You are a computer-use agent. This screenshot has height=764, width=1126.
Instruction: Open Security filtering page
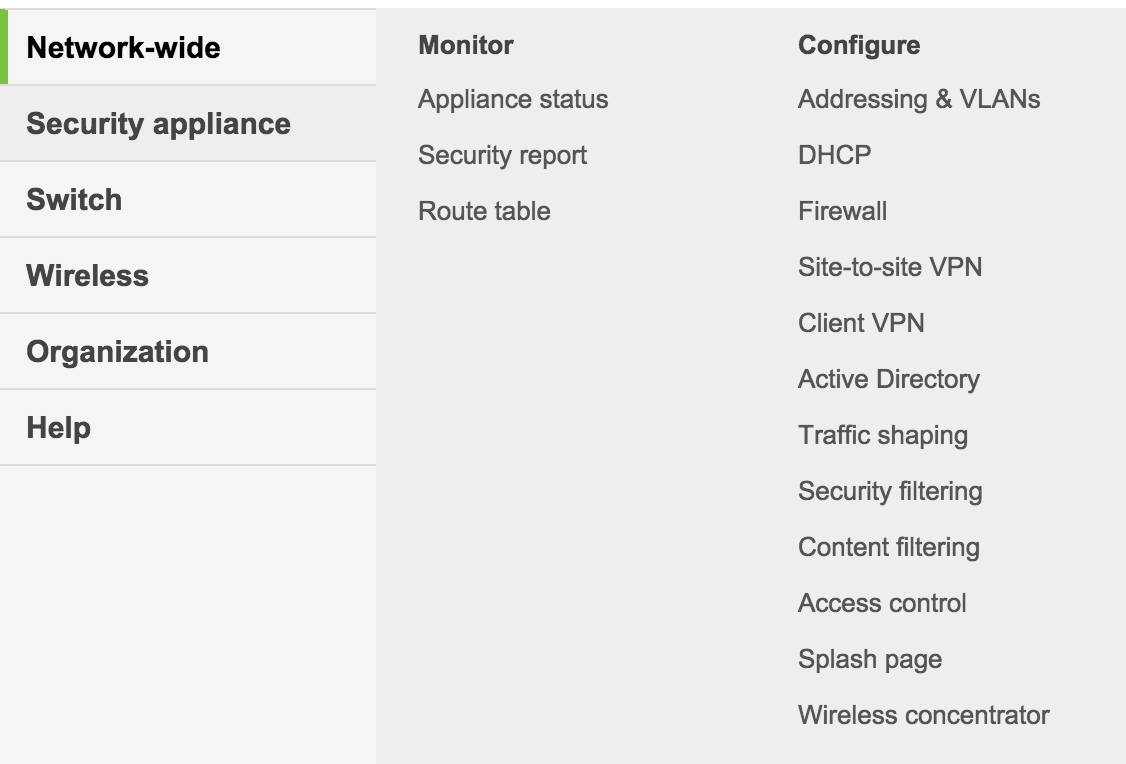[889, 492]
